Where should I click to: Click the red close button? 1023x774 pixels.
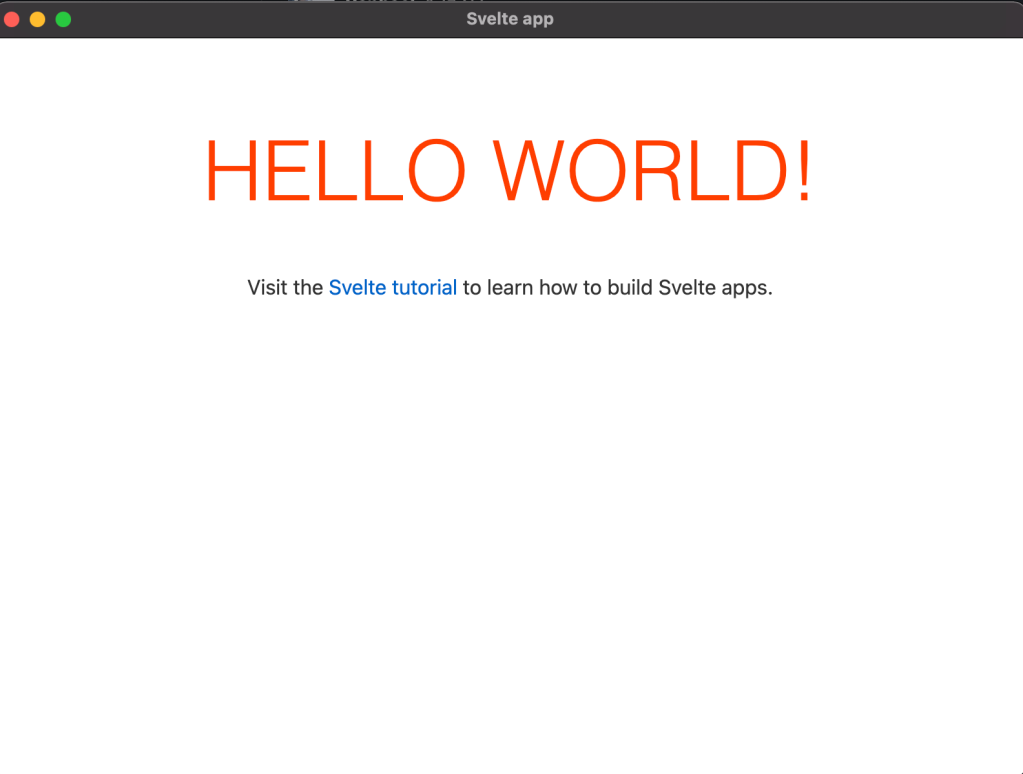(12, 18)
